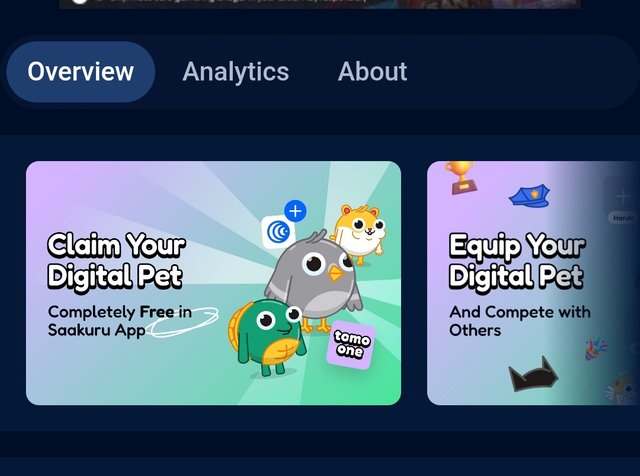Open the Claim Your Digital Pet banner
This screenshot has width=640, height=476.
pyautogui.click(x=213, y=283)
